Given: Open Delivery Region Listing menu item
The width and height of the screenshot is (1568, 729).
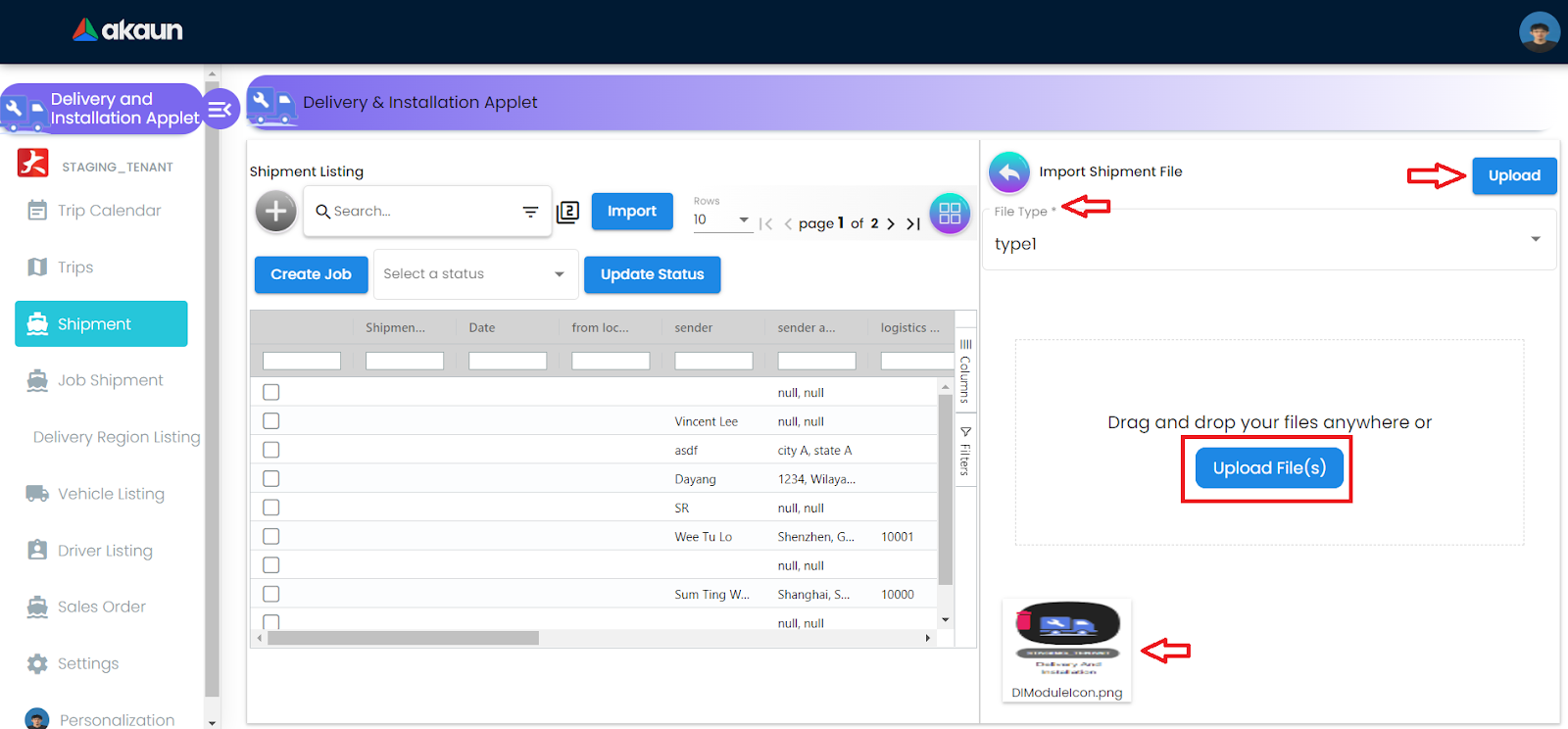Looking at the screenshot, I should coord(117,437).
